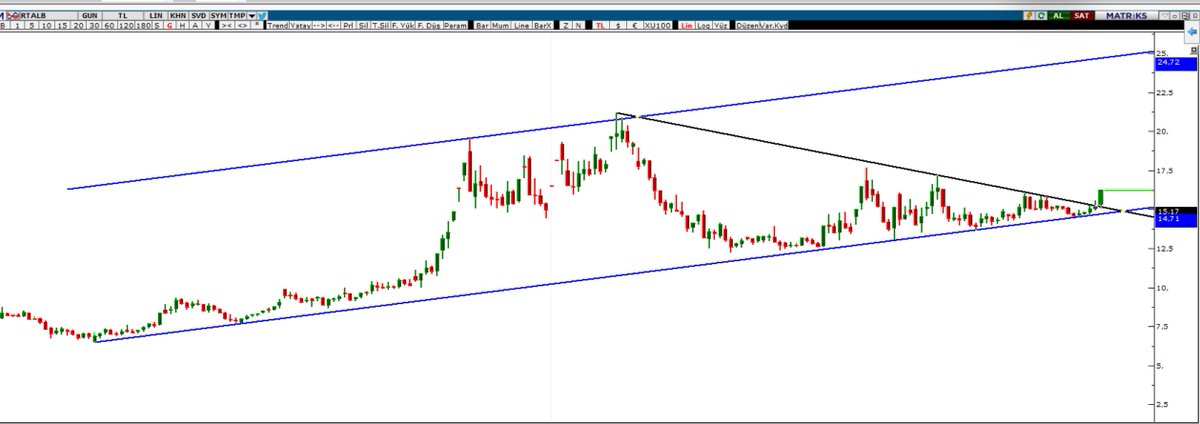
Task: Click the lightning bolt icon
Action: 1029,16
